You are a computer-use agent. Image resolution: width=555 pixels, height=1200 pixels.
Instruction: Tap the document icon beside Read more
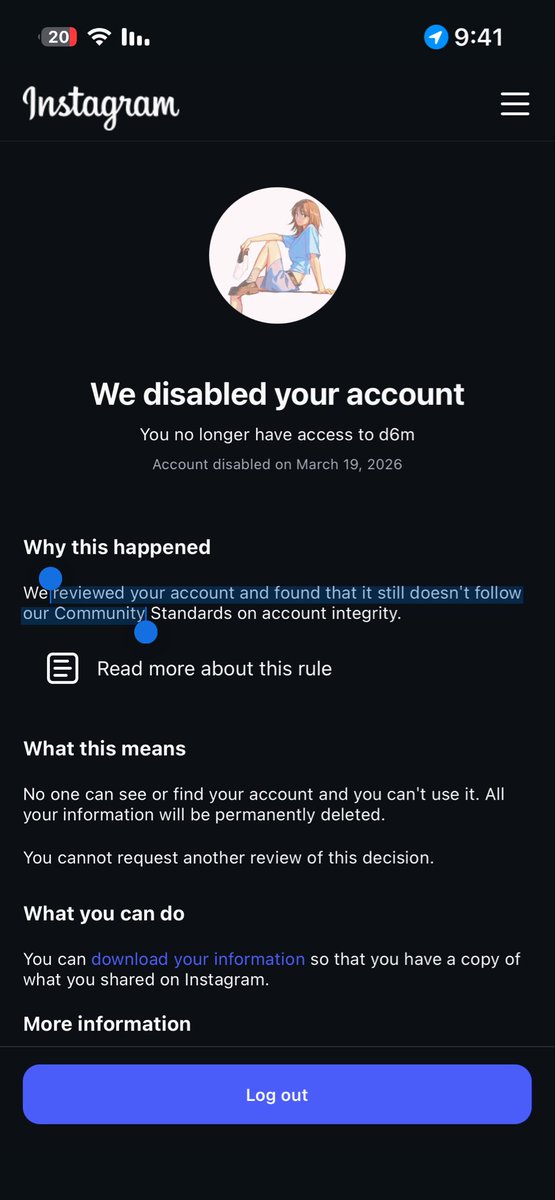pos(62,668)
